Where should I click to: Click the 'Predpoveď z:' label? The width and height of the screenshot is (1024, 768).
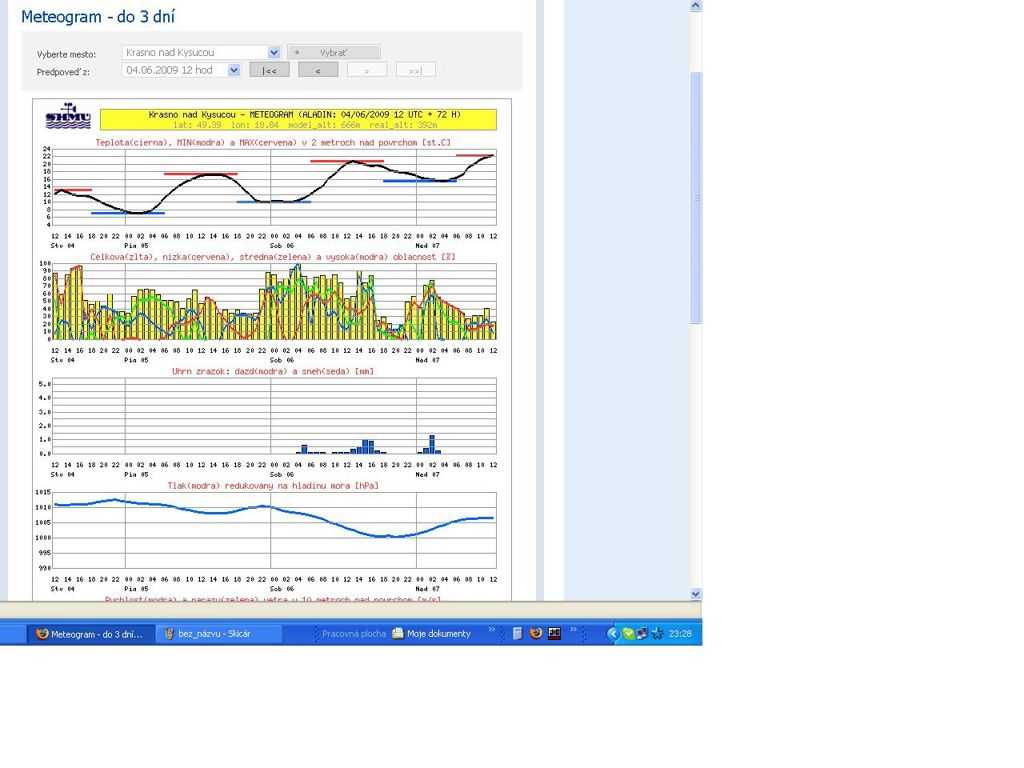coord(63,72)
